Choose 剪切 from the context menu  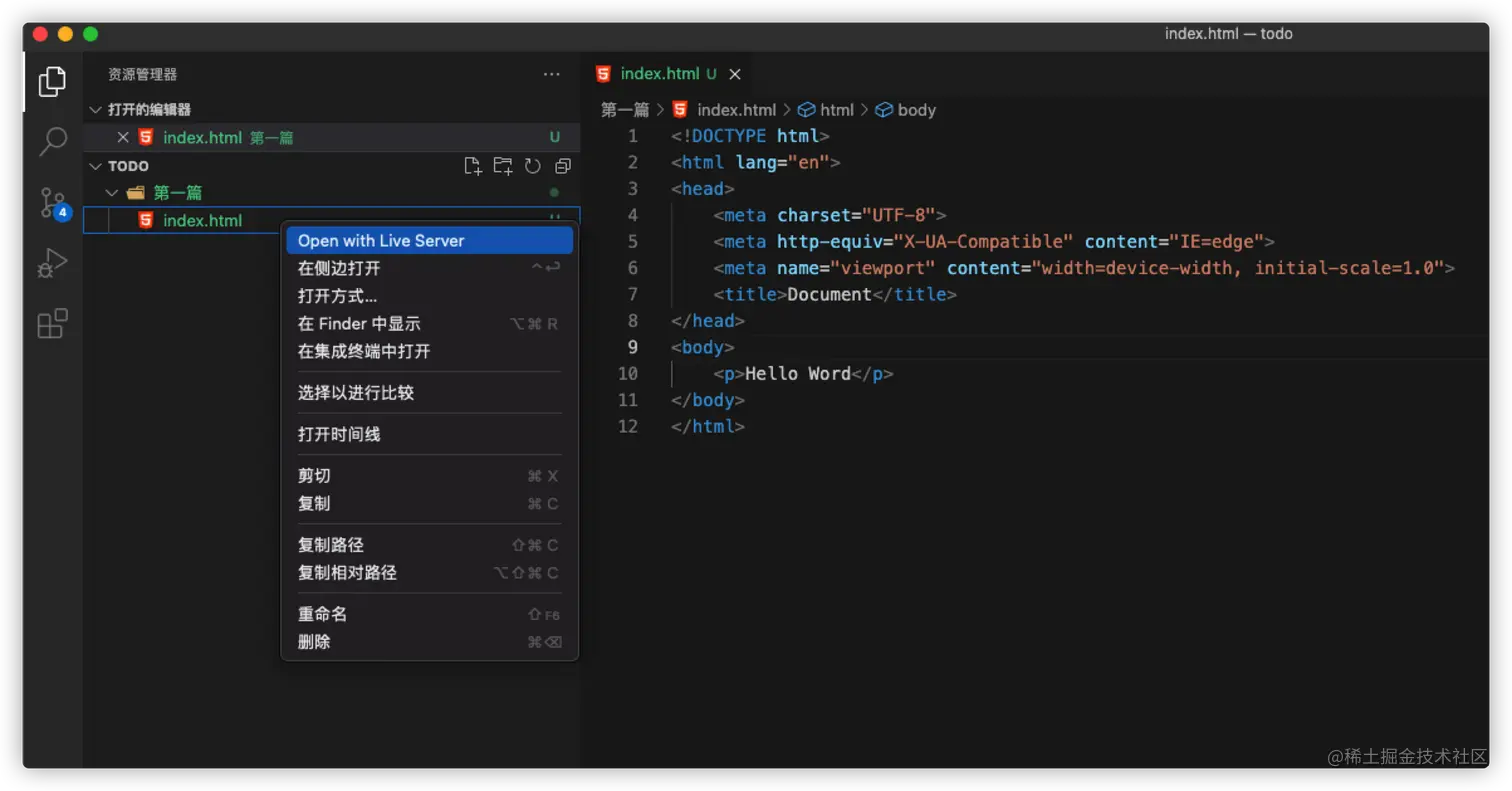click(x=430, y=476)
